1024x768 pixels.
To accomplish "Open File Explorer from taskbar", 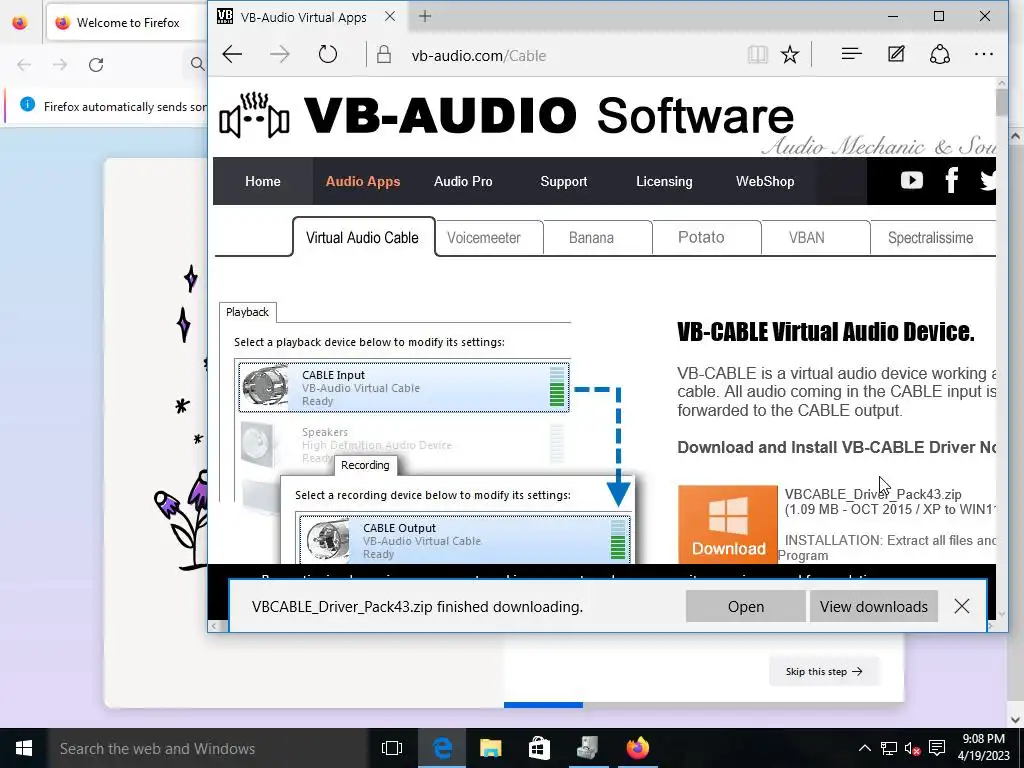I will coord(490,748).
